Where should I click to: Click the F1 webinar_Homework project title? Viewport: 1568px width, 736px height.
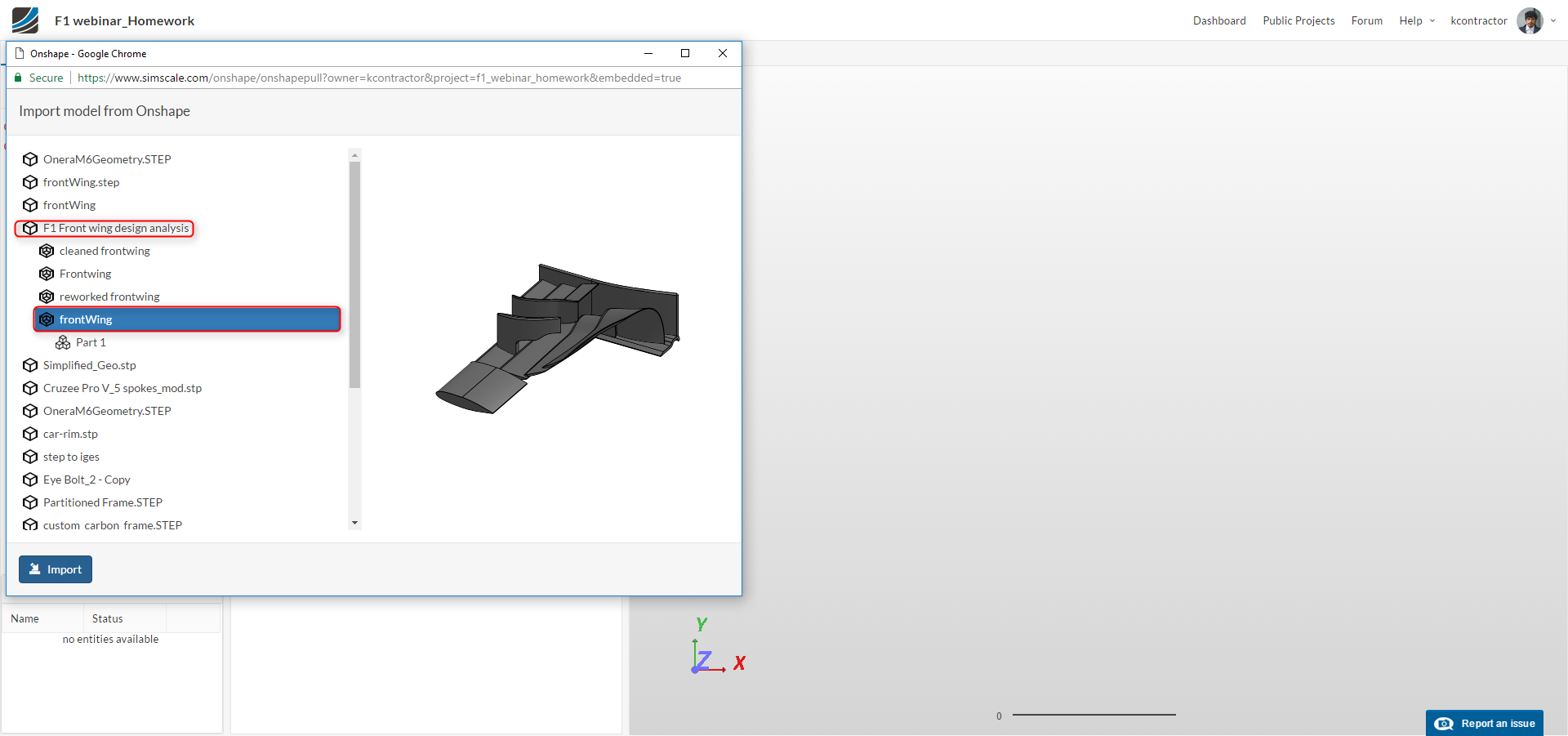click(x=124, y=20)
